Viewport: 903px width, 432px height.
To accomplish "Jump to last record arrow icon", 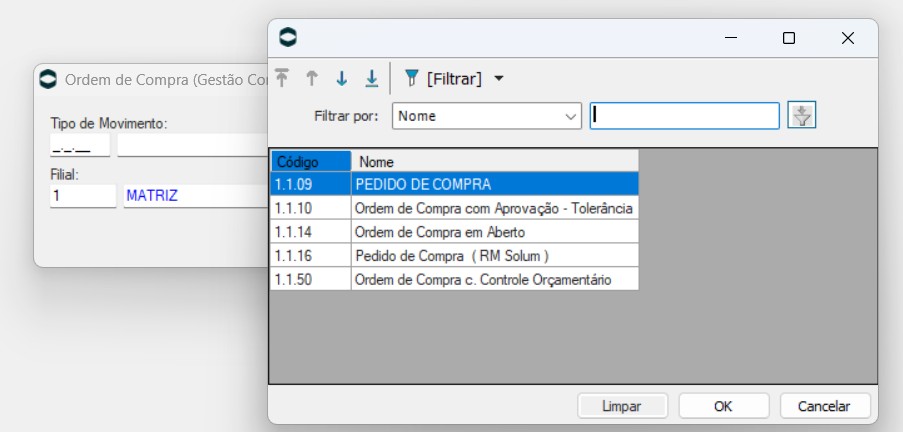I will click(372, 78).
